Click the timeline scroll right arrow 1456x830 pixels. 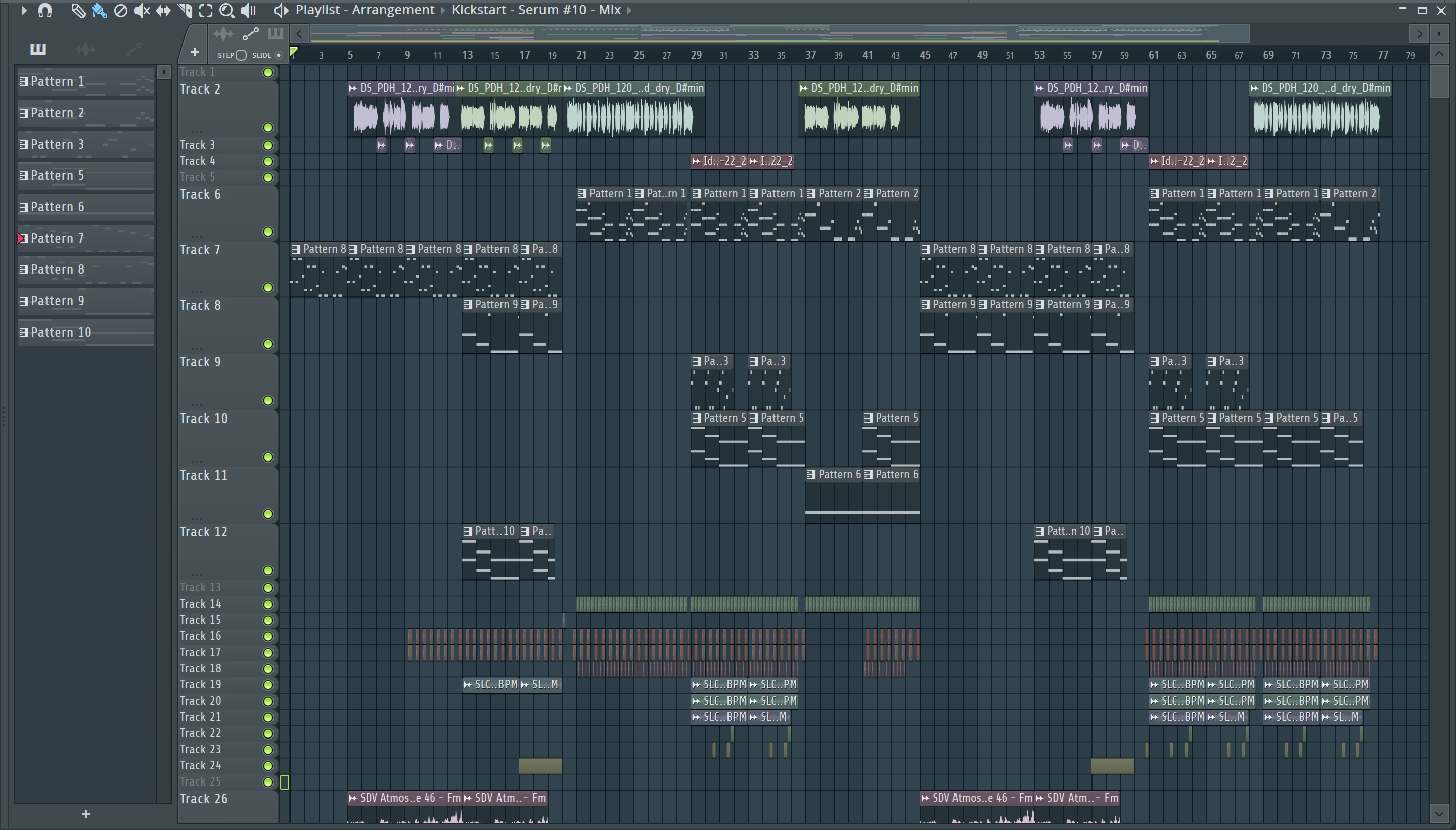point(1420,34)
